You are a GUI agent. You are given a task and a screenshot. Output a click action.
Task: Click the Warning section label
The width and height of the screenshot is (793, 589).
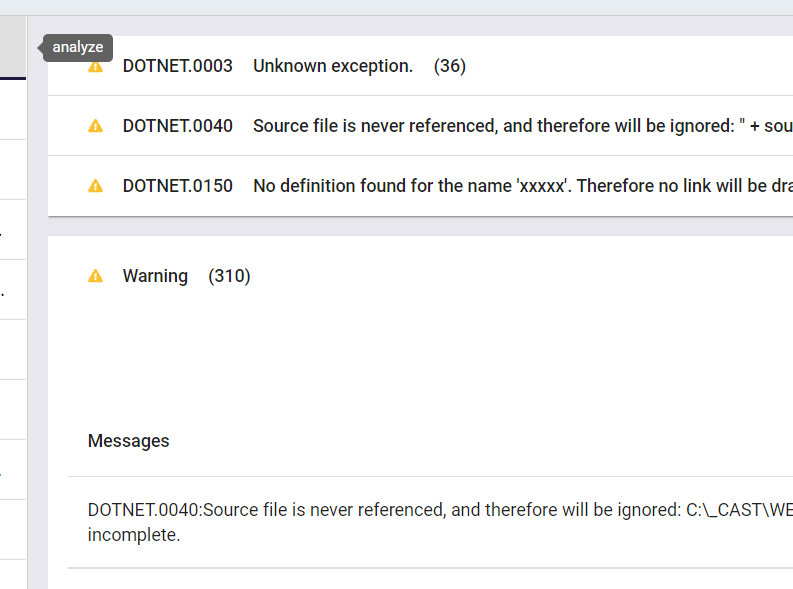[155, 276]
